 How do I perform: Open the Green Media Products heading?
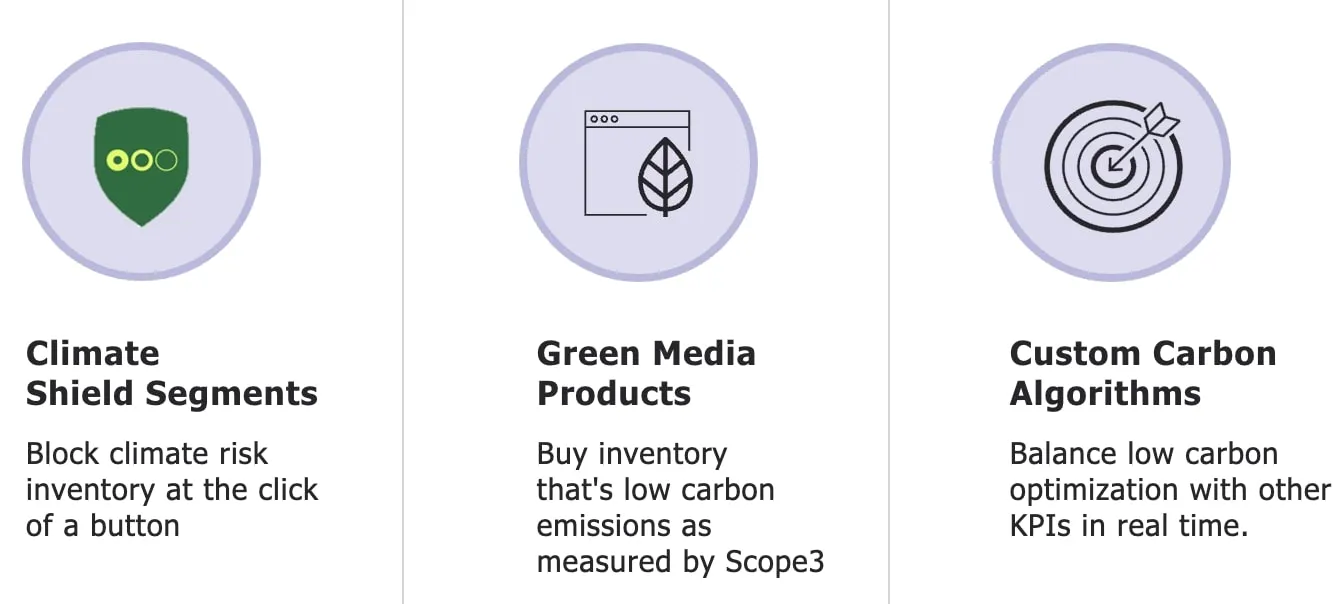click(645, 373)
